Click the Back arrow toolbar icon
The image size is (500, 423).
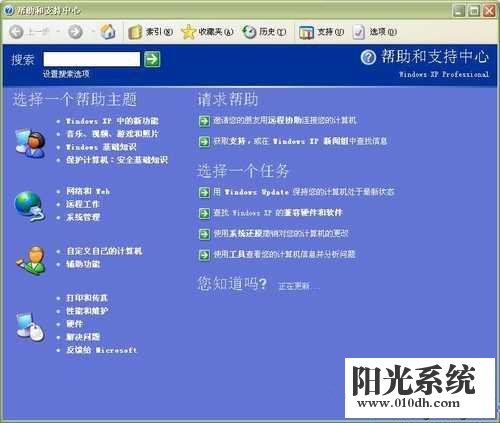coord(16,32)
